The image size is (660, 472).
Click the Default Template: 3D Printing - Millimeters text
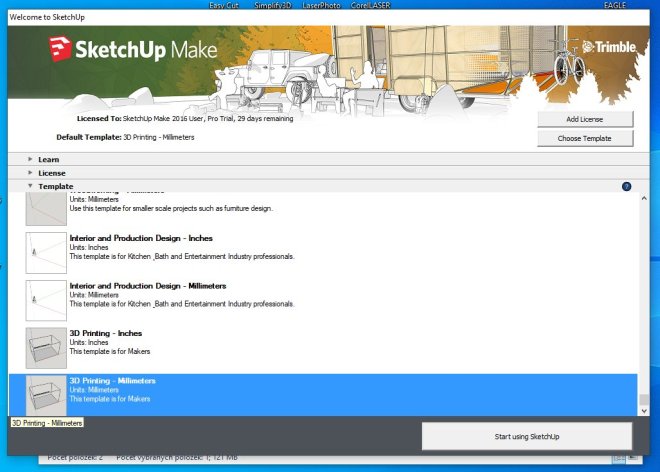click(x=125, y=137)
